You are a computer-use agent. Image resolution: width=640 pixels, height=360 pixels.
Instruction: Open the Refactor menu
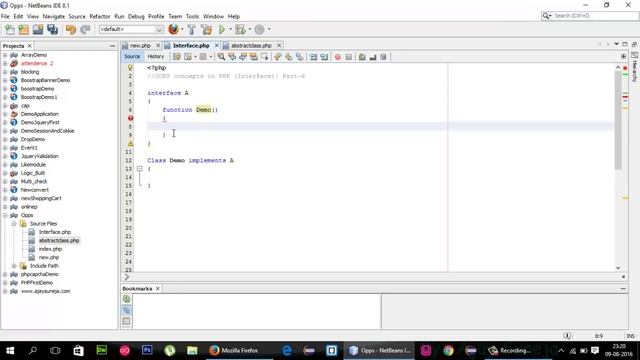click(100, 16)
